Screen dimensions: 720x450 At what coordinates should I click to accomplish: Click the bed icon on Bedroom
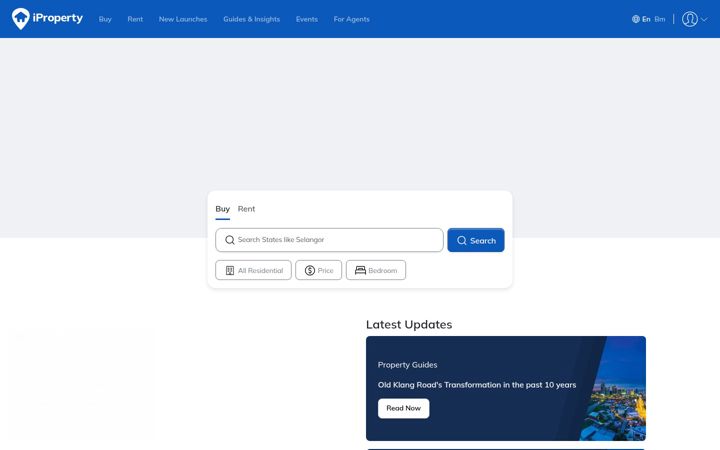360,270
